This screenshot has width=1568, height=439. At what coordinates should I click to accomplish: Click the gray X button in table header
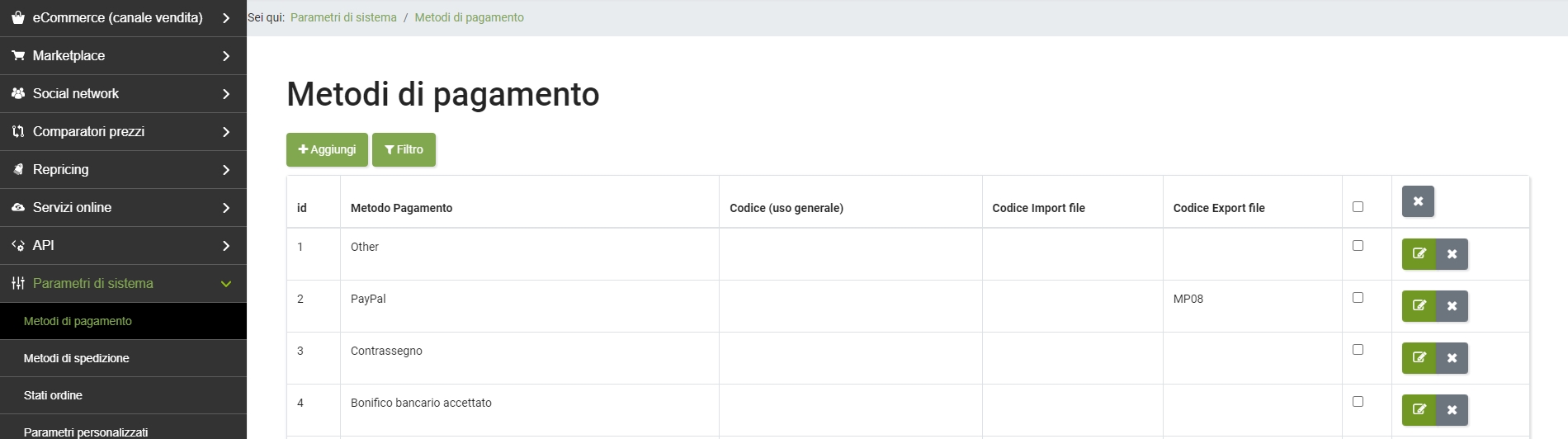click(x=1418, y=201)
